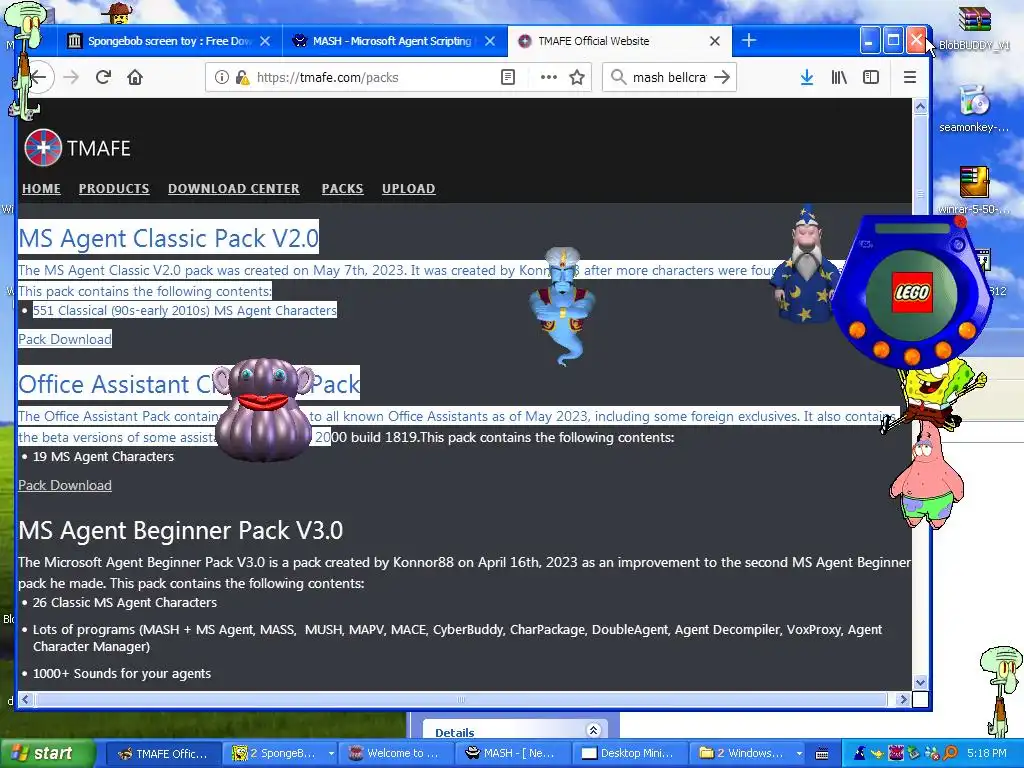Click the vertical scrollbar down arrow
Image resolution: width=1024 pixels, height=768 pixels.
click(920, 682)
